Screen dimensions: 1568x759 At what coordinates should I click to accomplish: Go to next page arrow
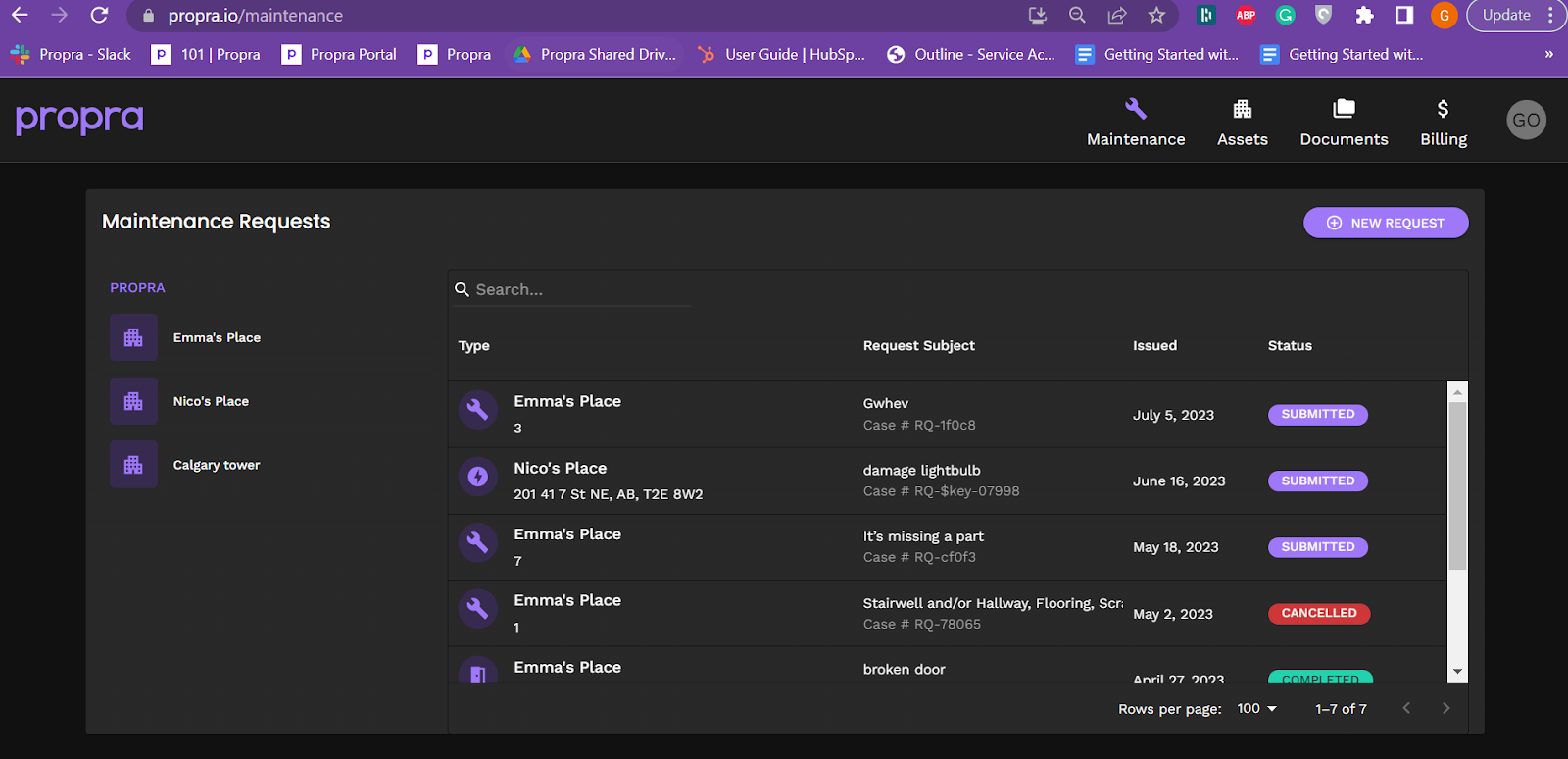pos(1445,708)
